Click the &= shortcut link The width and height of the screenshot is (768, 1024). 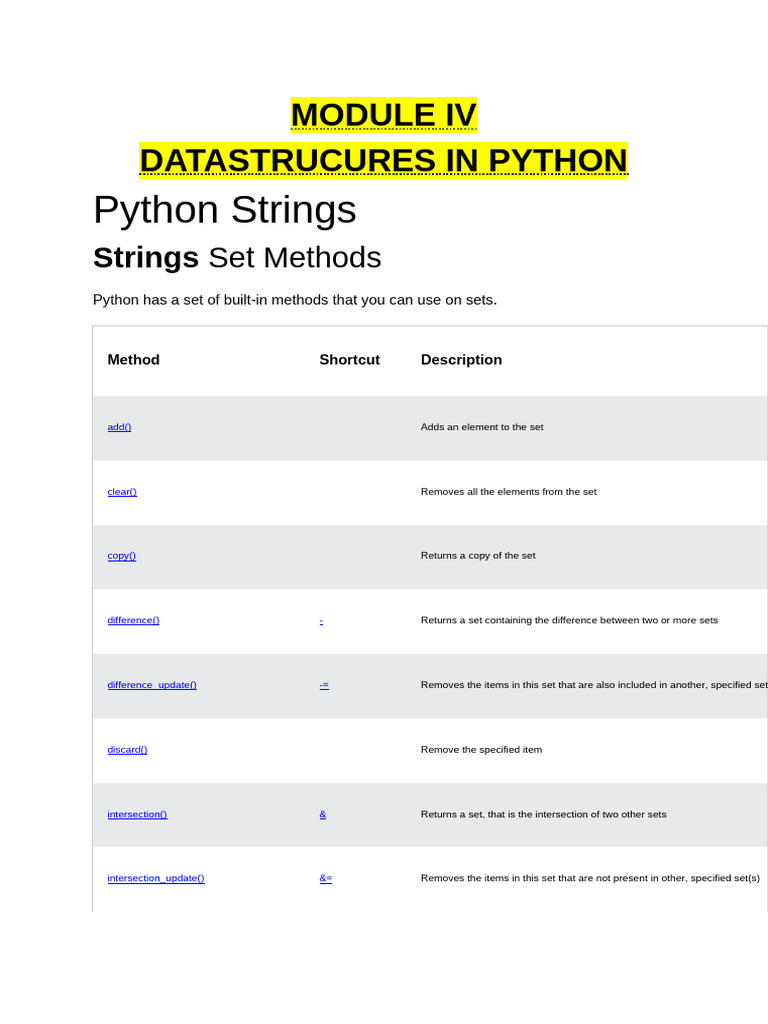[x=326, y=878]
